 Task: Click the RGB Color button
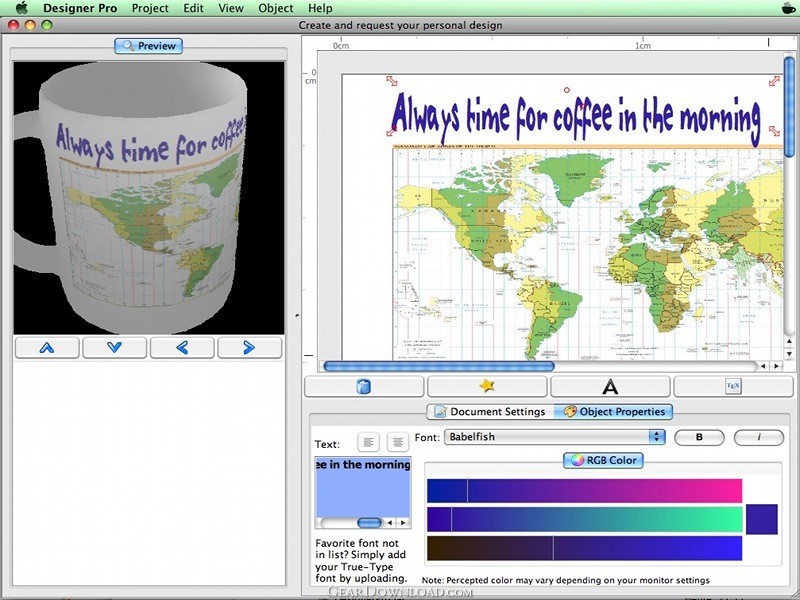pyautogui.click(x=604, y=460)
